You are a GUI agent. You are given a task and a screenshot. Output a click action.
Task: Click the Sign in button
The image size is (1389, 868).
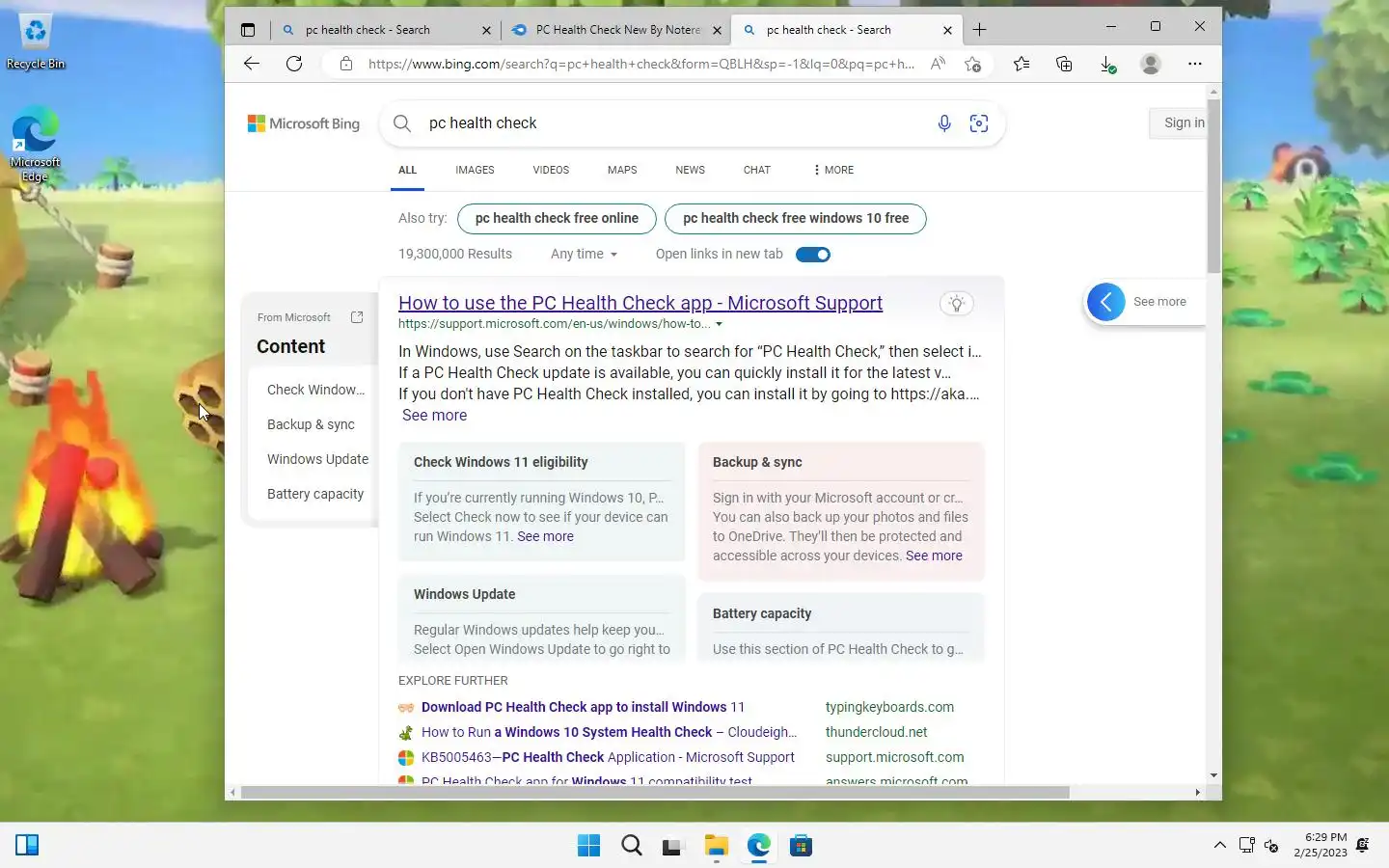[x=1177, y=123]
